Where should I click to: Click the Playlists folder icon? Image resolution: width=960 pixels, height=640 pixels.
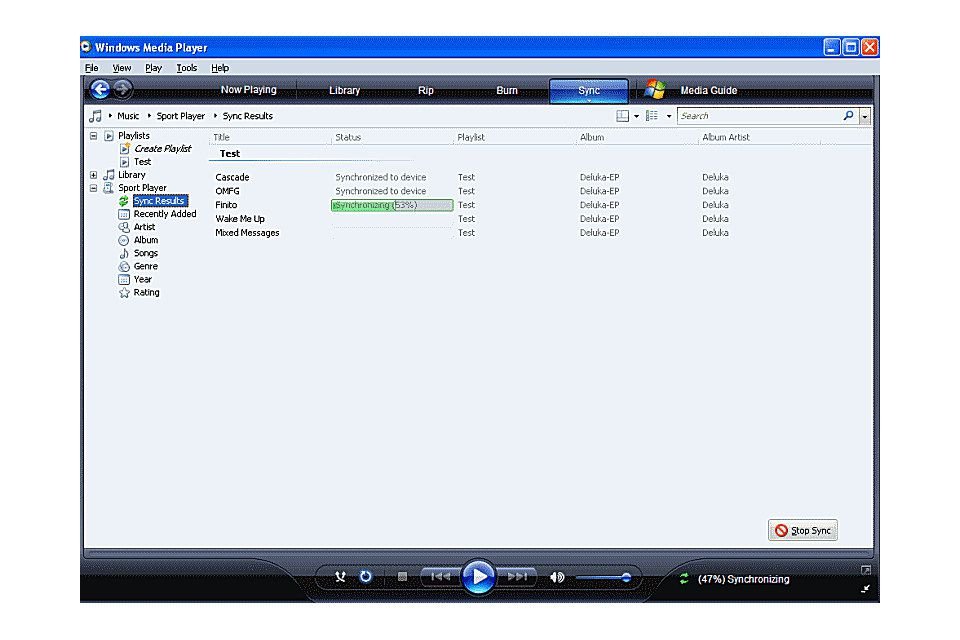click(x=109, y=136)
